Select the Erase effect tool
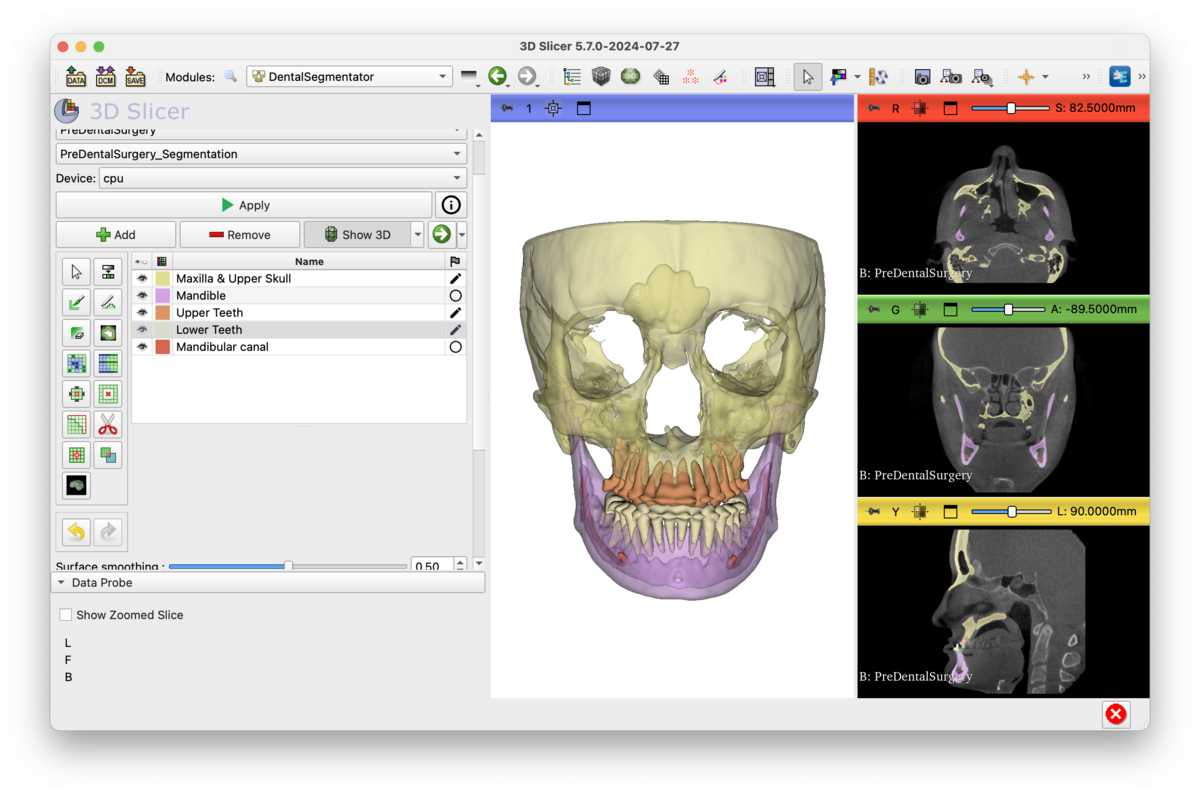This screenshot has height=797, width=1200. 76,333
